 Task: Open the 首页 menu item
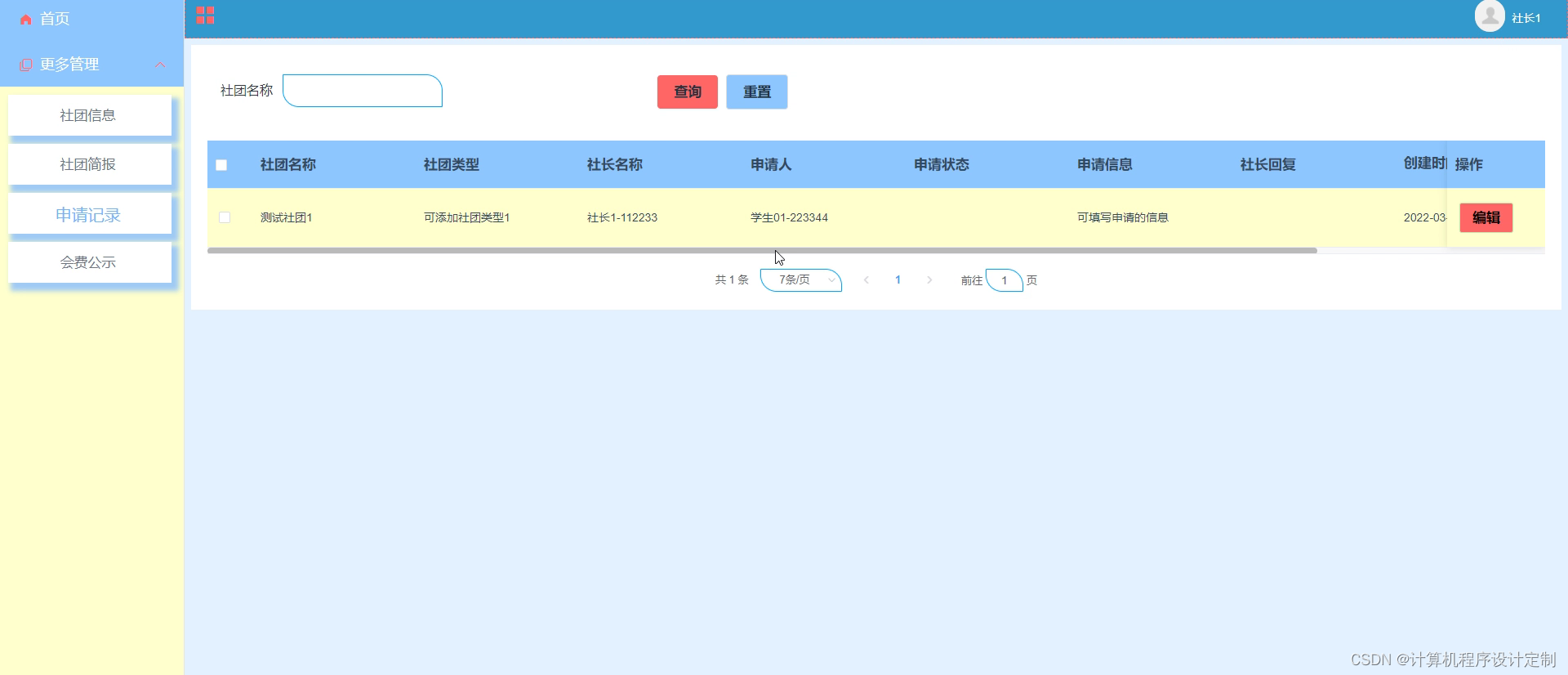point(91,19)
